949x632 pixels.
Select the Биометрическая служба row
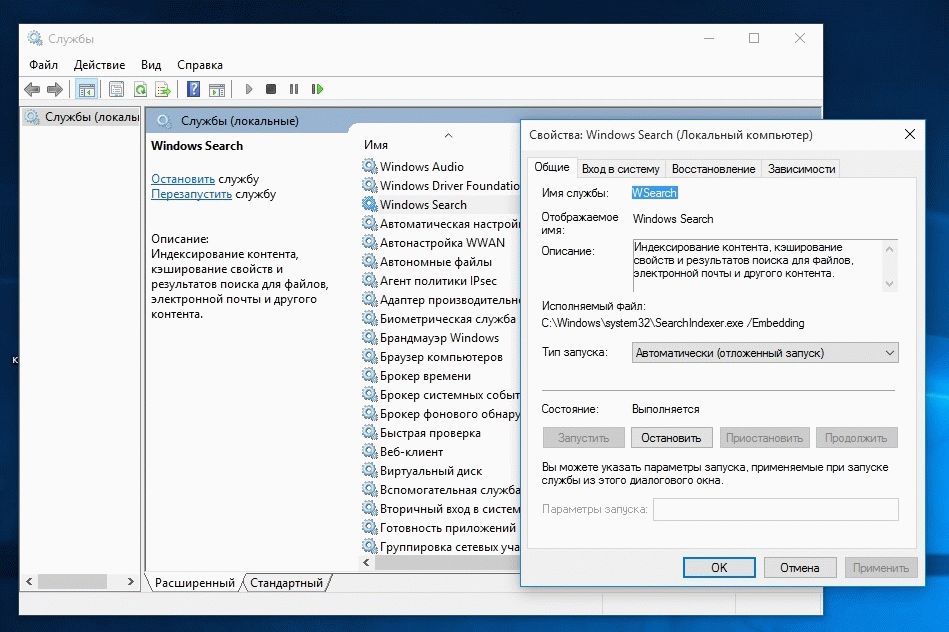point(441,318)
